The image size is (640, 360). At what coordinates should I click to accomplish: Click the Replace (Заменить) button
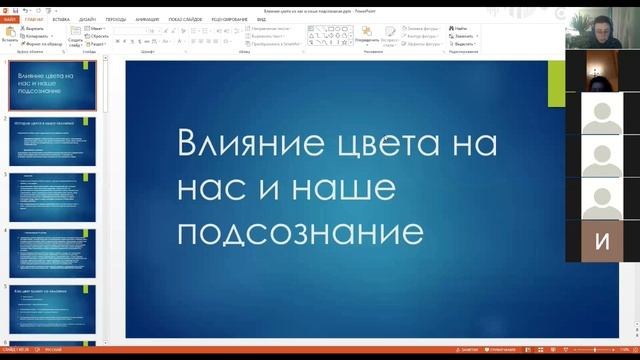462,36
